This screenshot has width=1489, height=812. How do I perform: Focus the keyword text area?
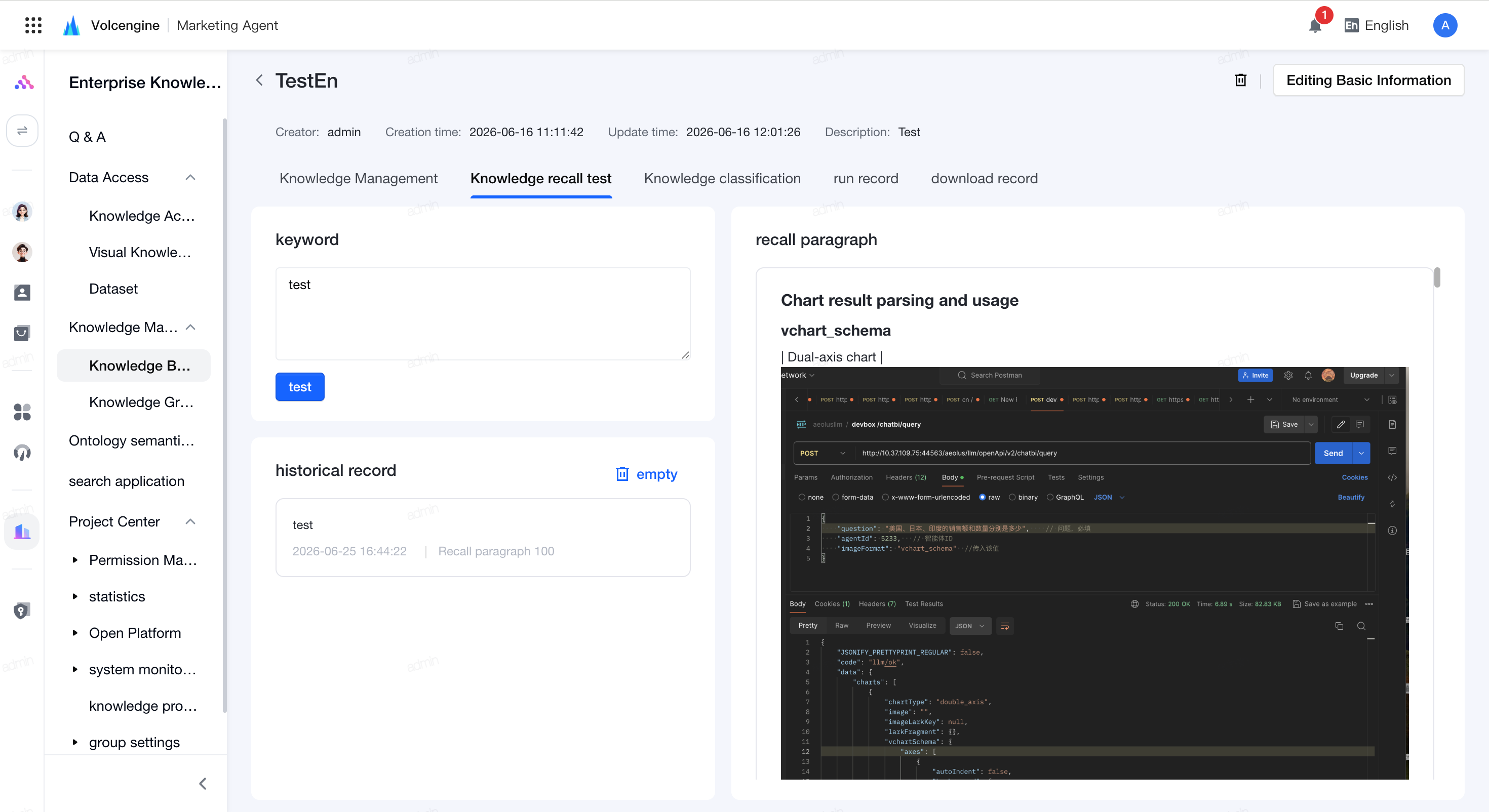483,314
